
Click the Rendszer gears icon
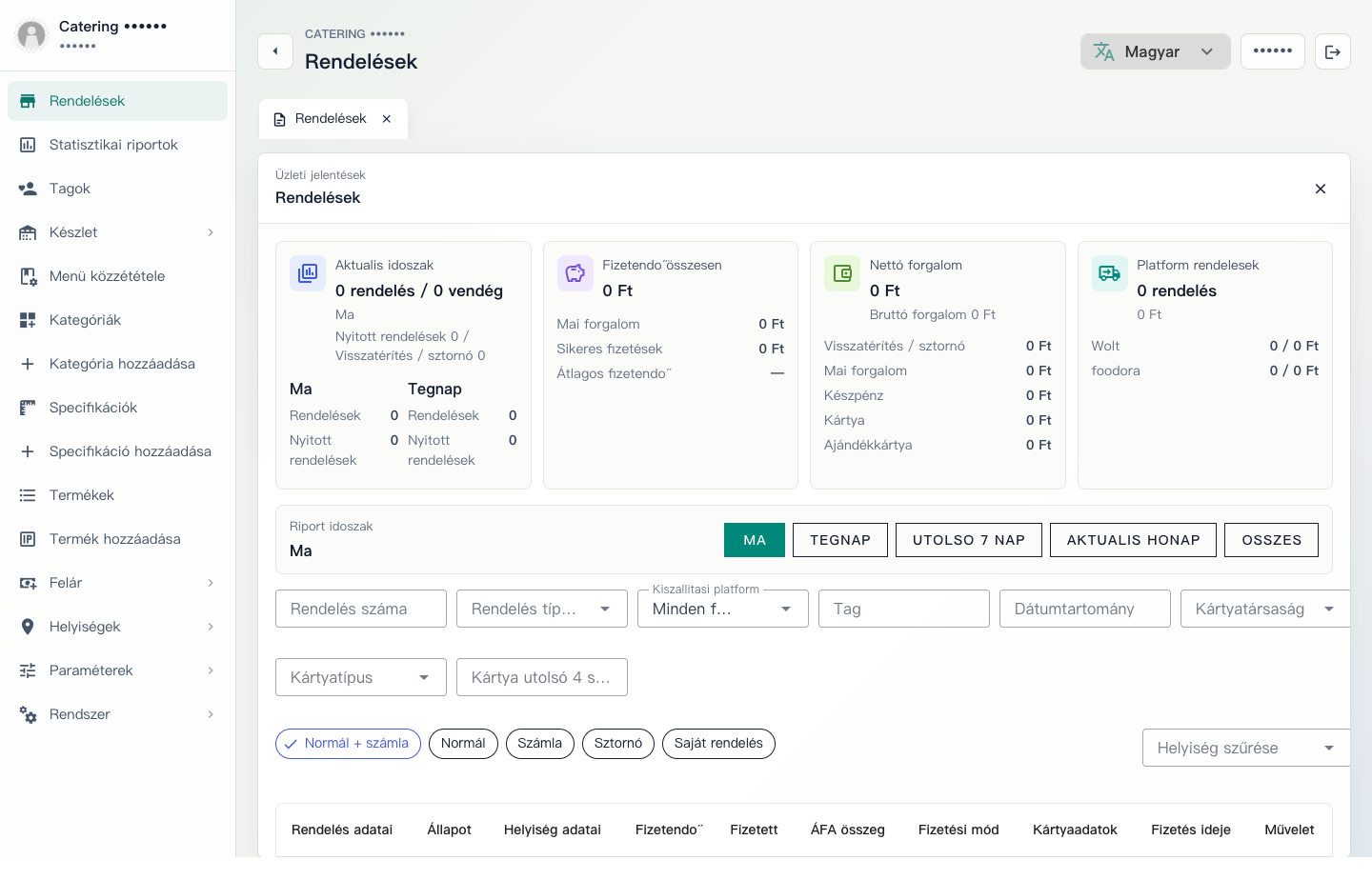pyautogui.click(x=28, y=714)
